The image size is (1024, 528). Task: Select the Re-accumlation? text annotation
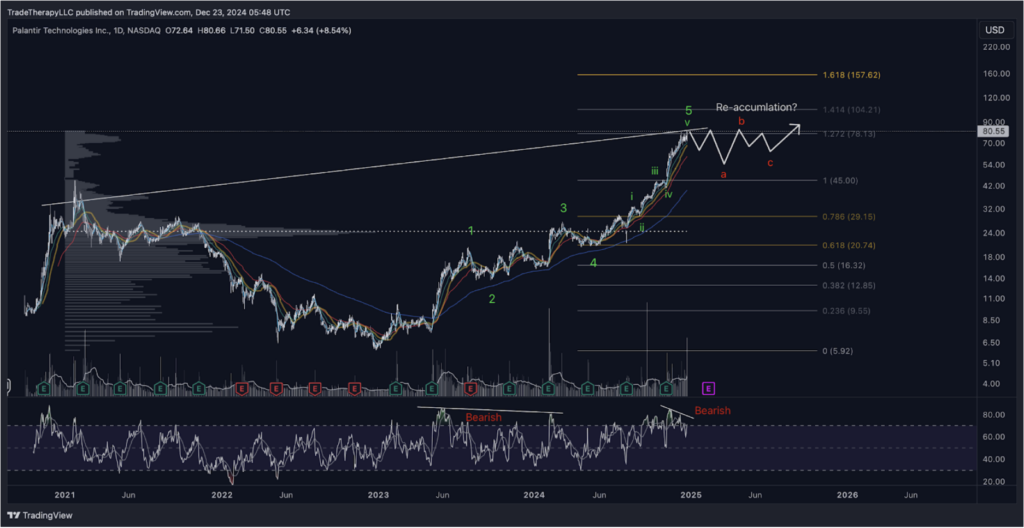(x=756, y=107)
